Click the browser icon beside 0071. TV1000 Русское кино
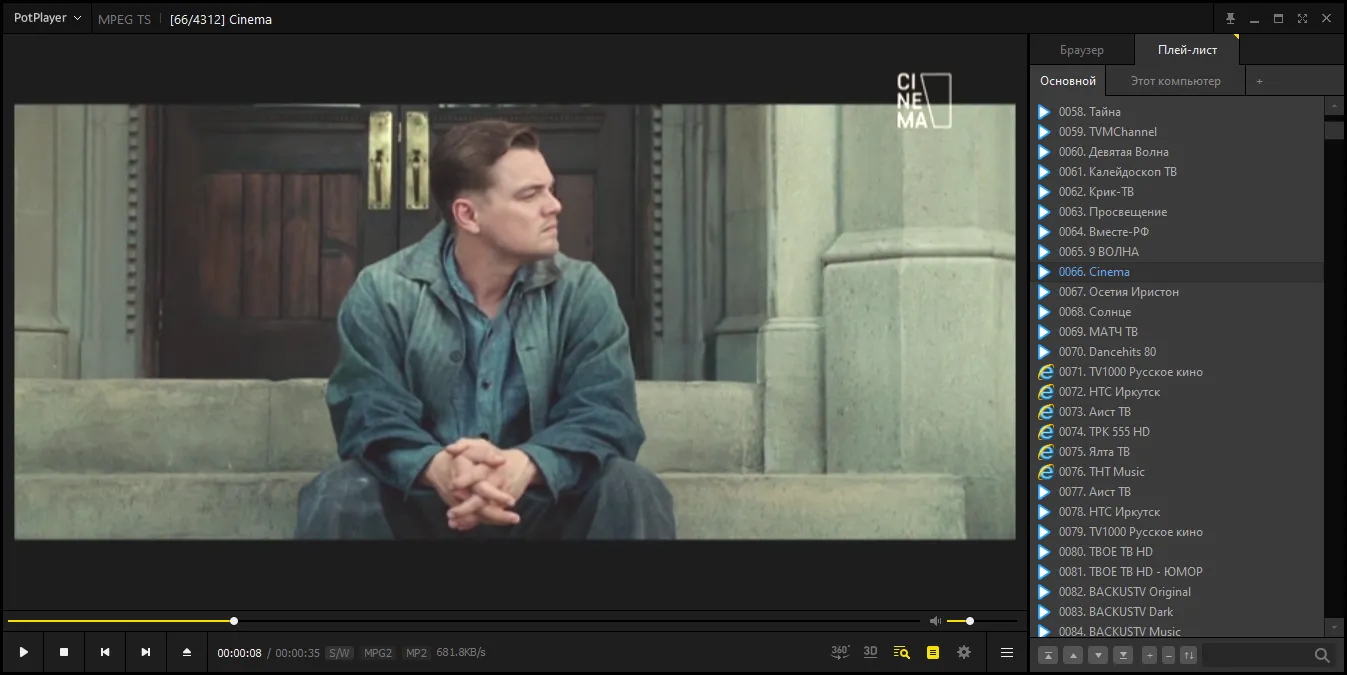The height and width of the screenshot is (675, 1347). (x=1046, y=372)
